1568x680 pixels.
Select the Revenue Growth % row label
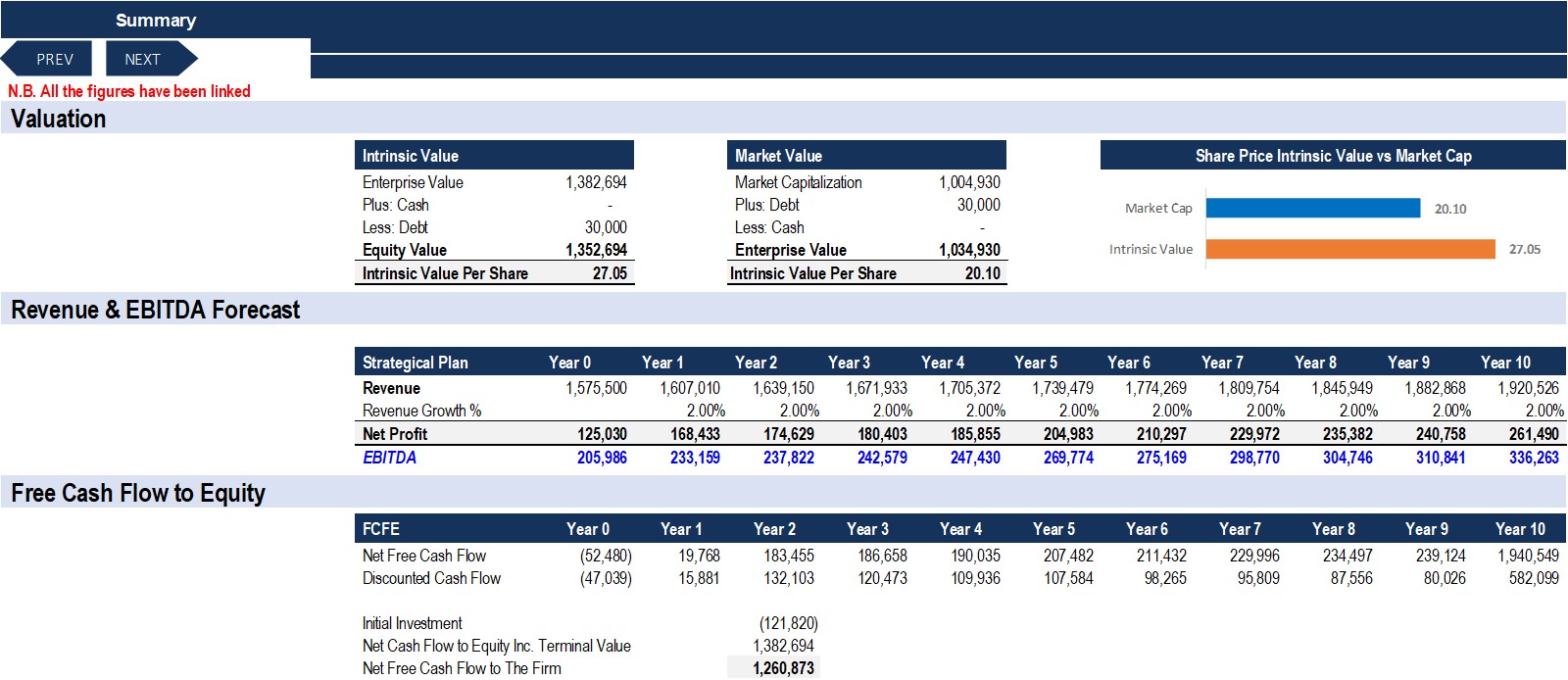[421, 411]
